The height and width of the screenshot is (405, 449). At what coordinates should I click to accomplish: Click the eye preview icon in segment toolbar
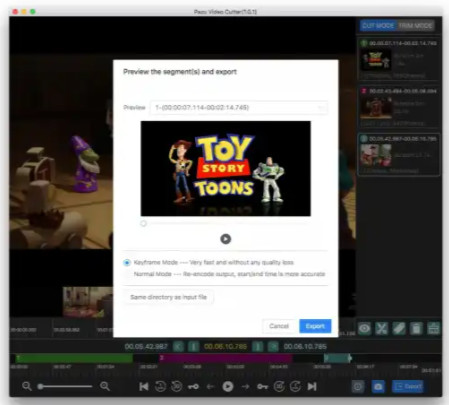(364, 329)
